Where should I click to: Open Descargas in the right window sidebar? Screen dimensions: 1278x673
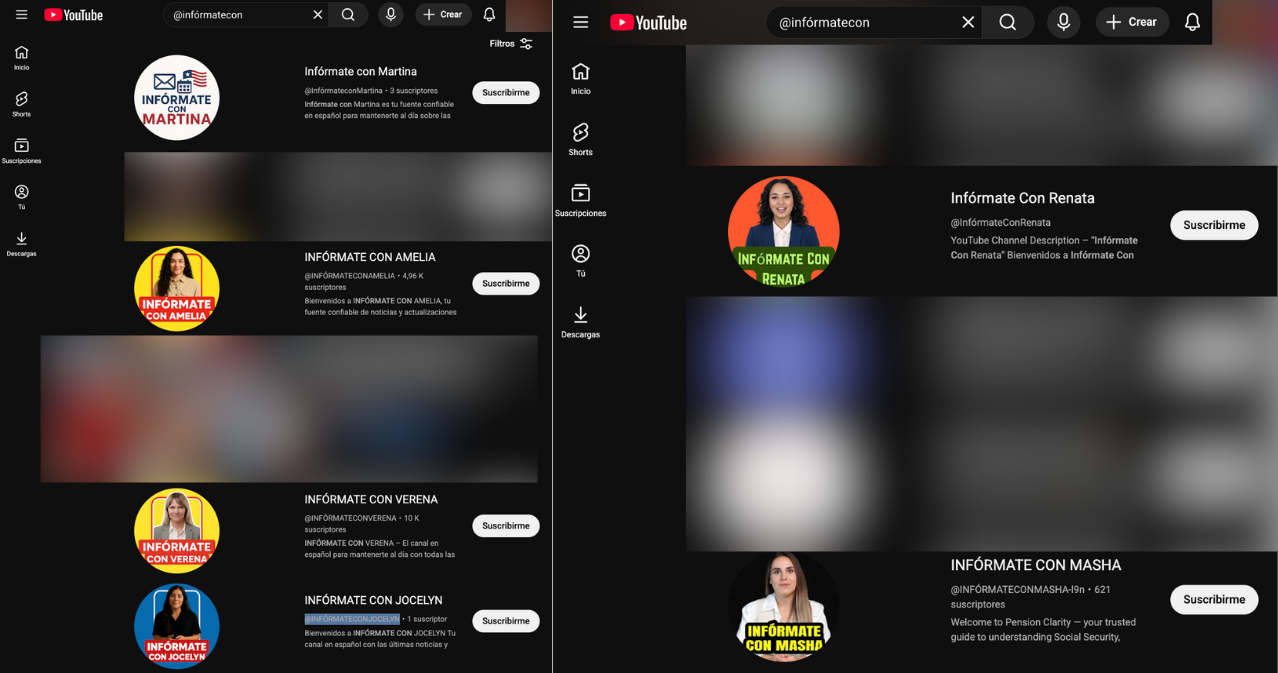coord(580,322)
